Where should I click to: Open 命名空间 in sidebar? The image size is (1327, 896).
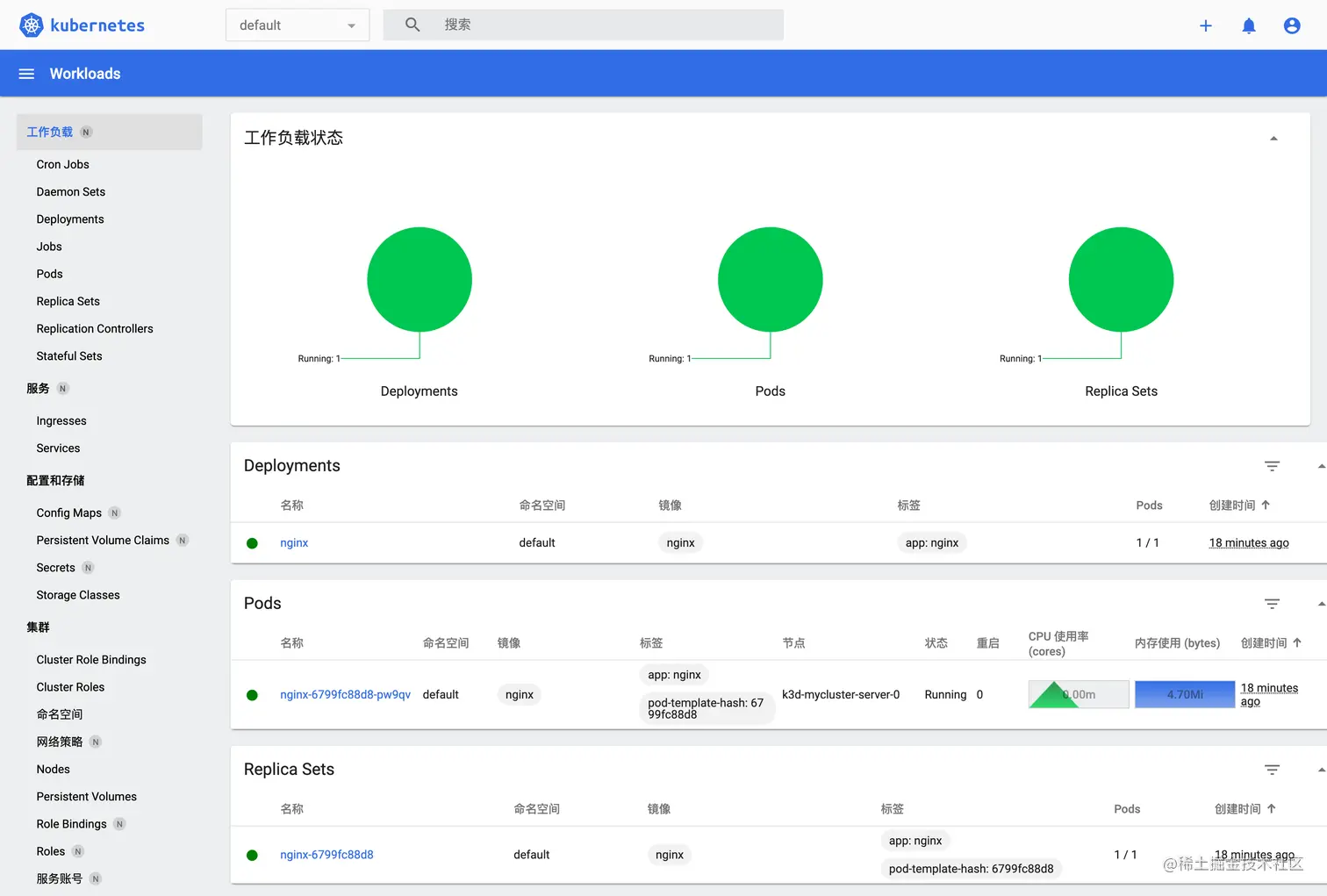pyautogui.click(x=60, y=715)
